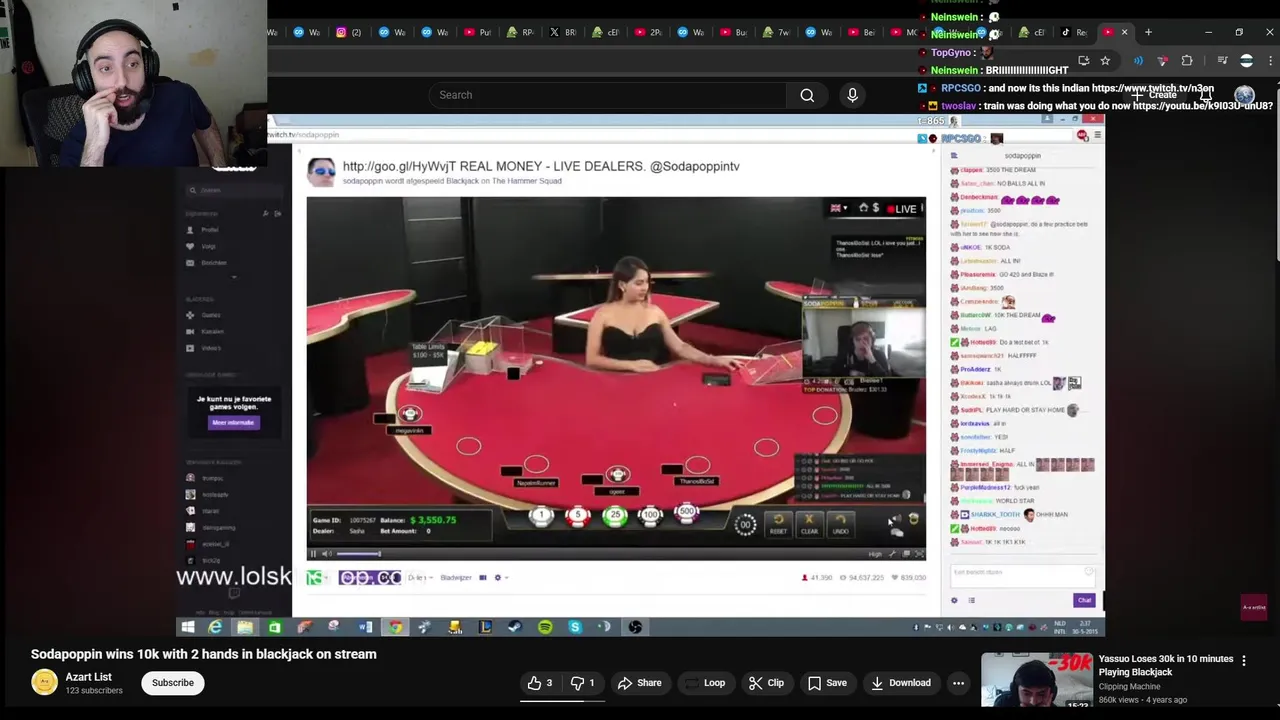The image size is (1280, 720).
Task: Open the language flag dropdown on the stream
Action: 838,208
